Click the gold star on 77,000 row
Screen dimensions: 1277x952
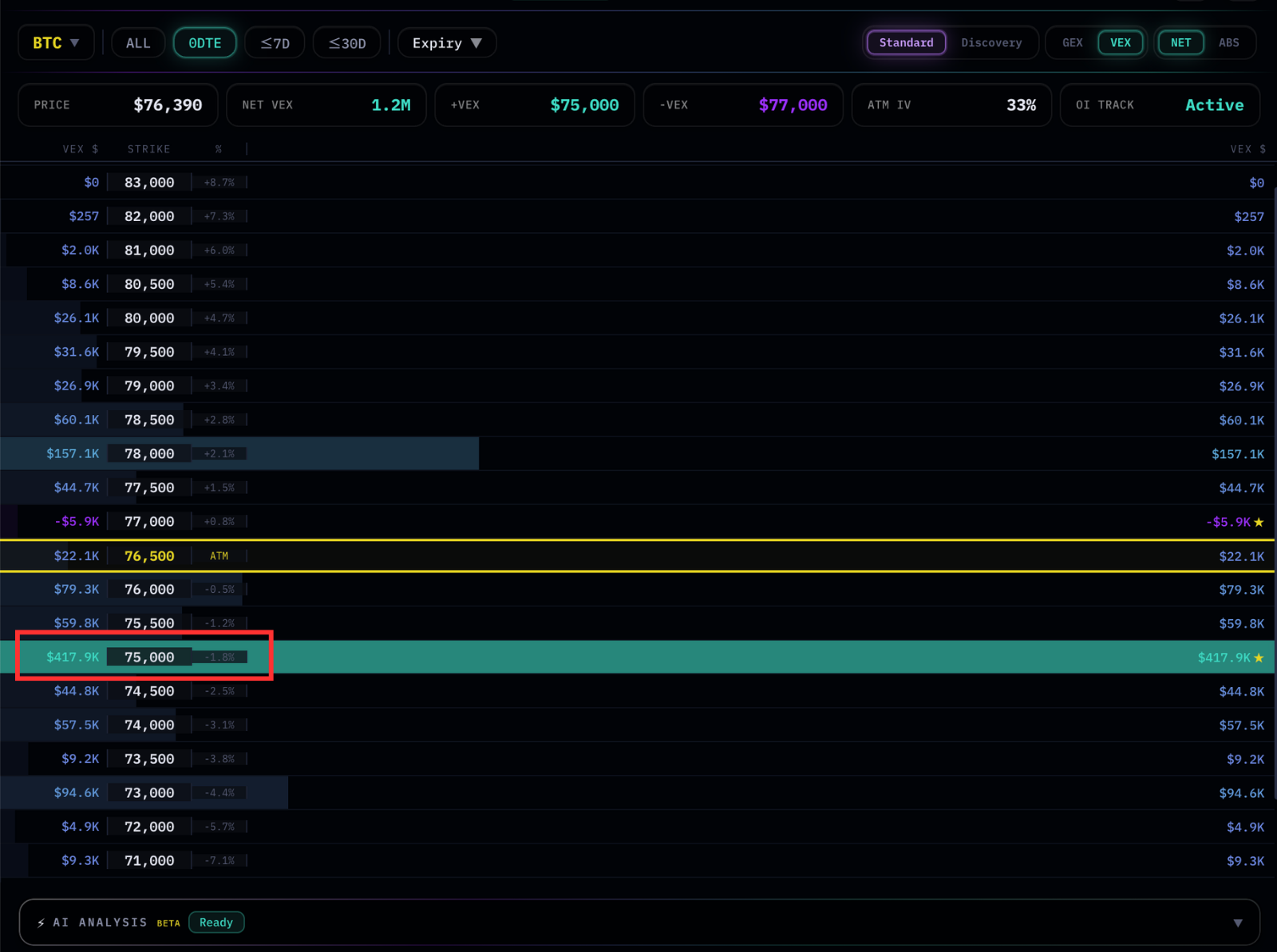tap(1259, 522)
